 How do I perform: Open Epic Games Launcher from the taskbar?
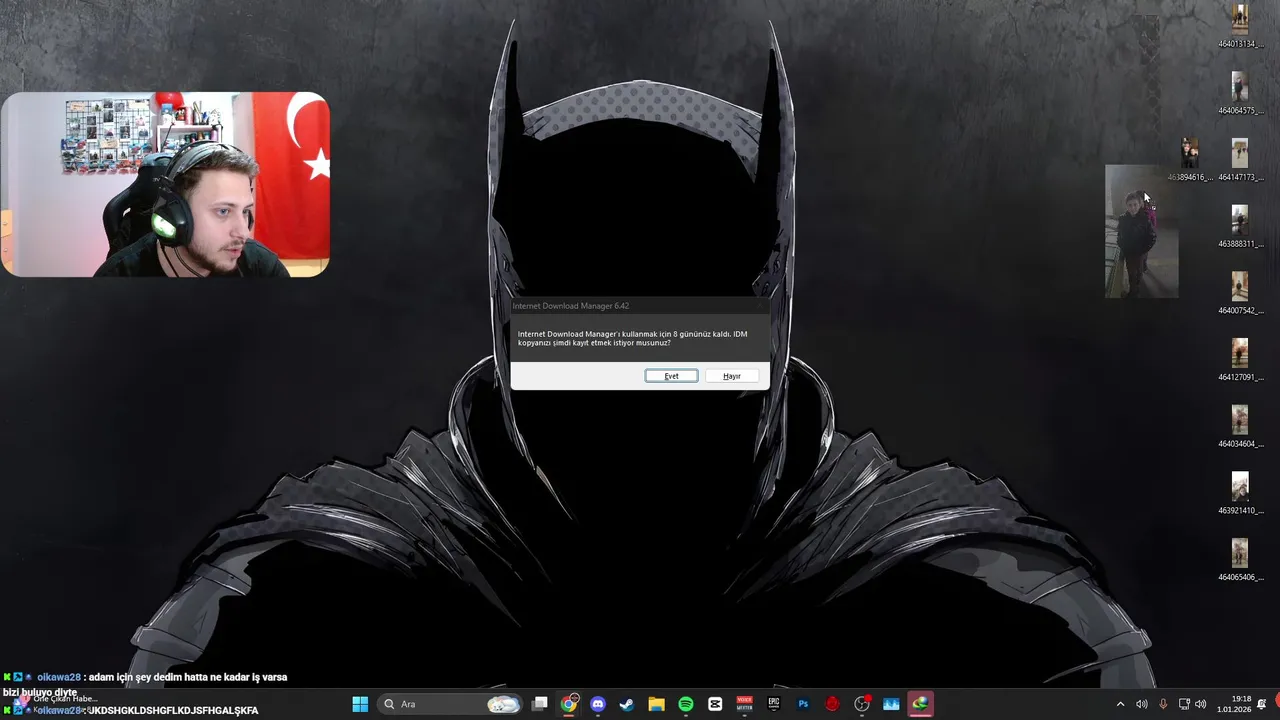pos(774,704)
